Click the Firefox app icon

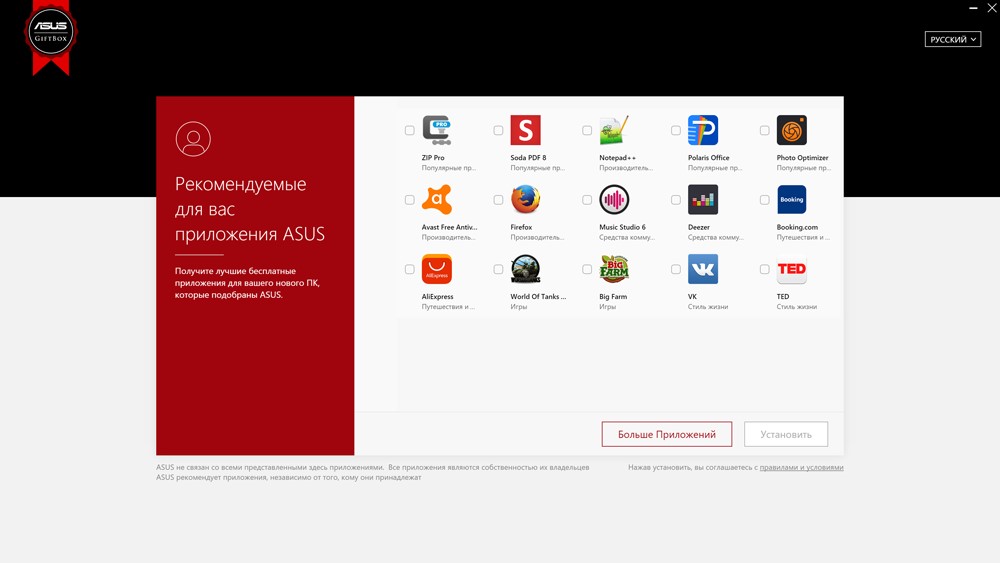526,200
